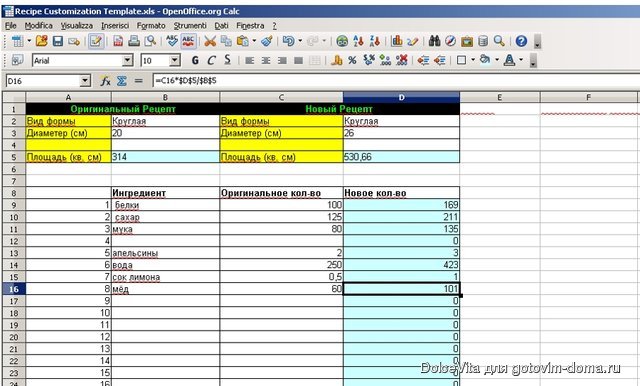640x386 pixels.
Task: Open the Formato menu
Action: coord(151,25)
